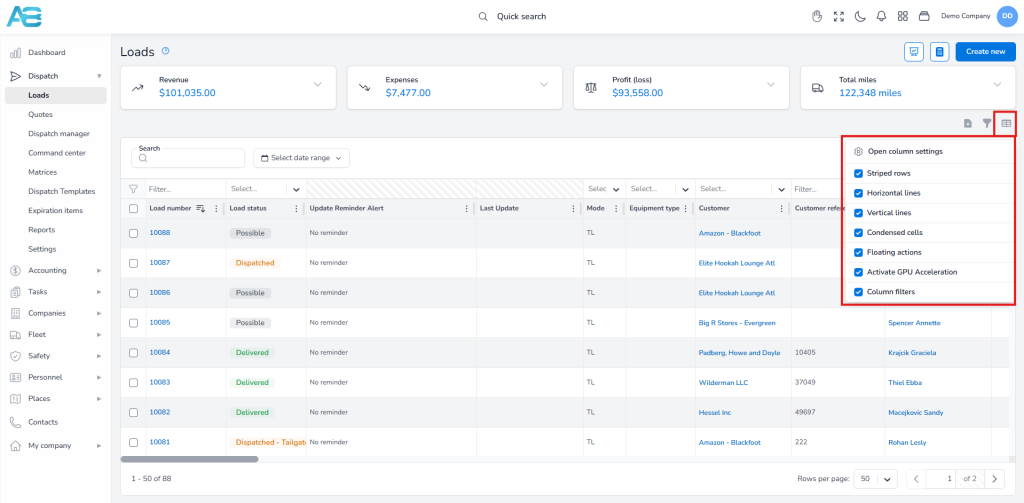Screen dimensions: 1024x503
Task: Expand Fleet sidebar menu
Action: 56,334
